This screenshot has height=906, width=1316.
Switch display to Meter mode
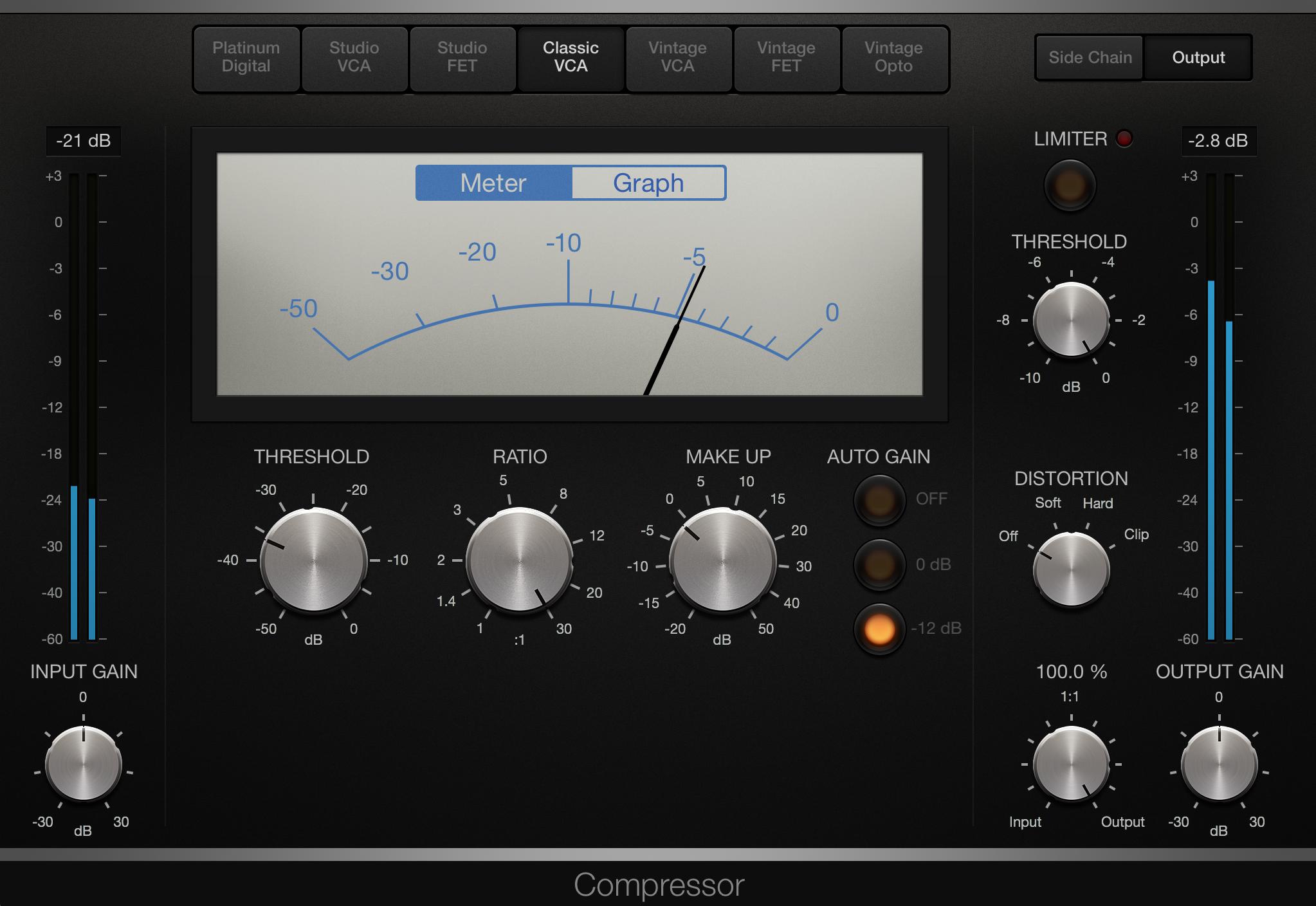coord(493,183)
